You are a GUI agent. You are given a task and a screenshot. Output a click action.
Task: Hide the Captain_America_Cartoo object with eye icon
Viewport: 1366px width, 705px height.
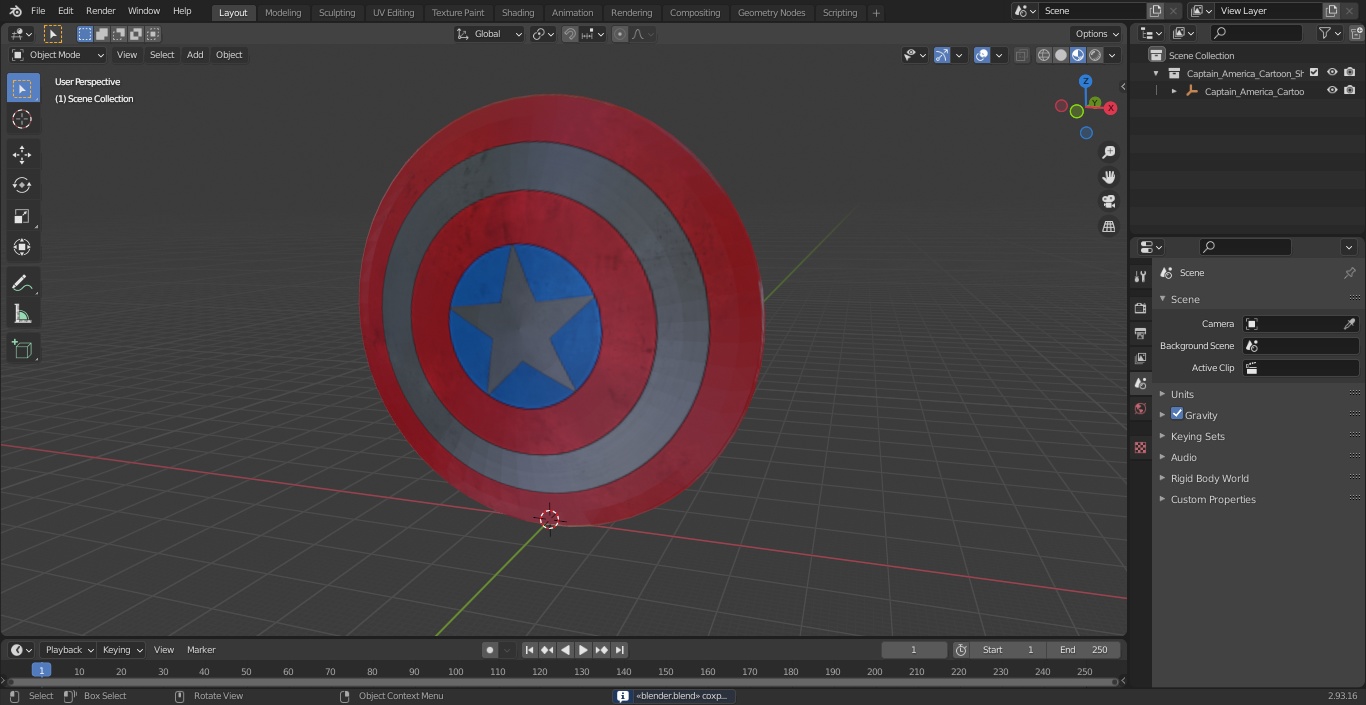1332,91
